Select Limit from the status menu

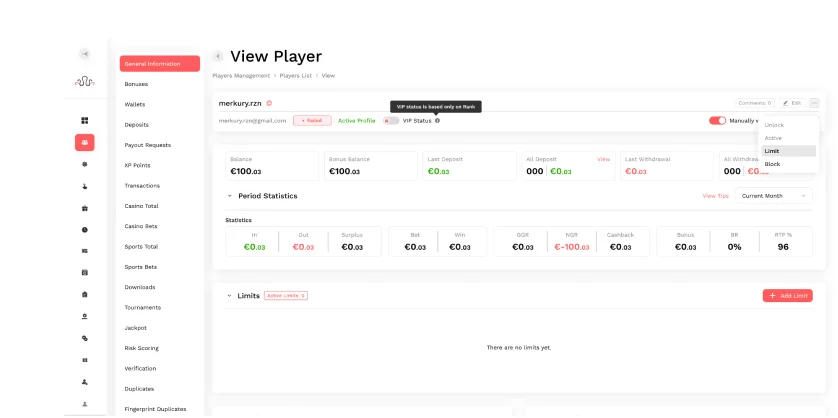pyautogui.click(x=771, y=151)
